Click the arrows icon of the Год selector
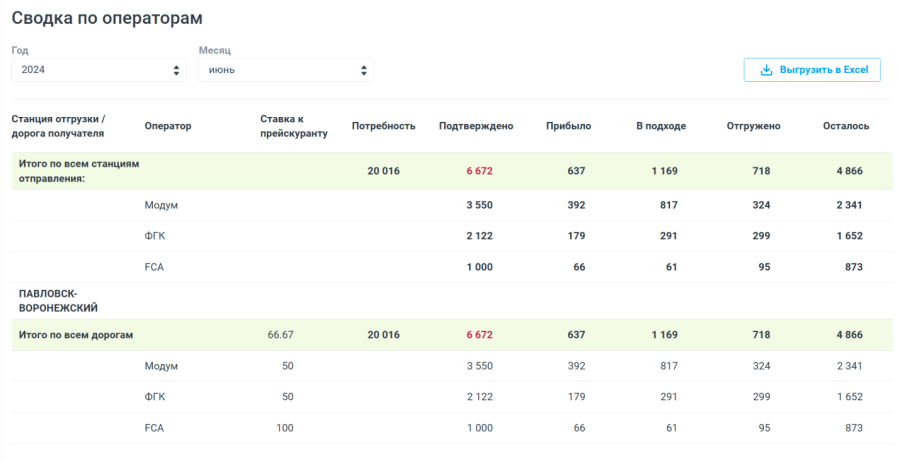Screen dimensions: 900x461 click(x=177, y=70)
